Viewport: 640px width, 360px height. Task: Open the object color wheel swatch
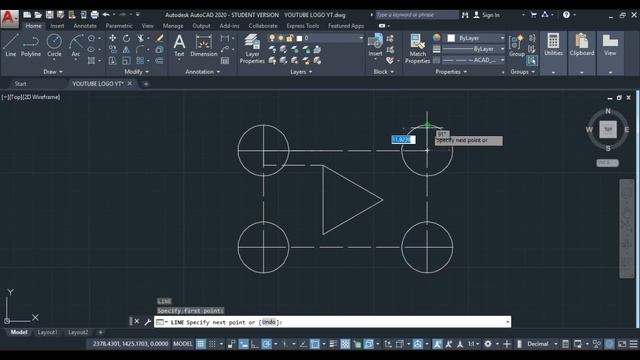[437, 38]
